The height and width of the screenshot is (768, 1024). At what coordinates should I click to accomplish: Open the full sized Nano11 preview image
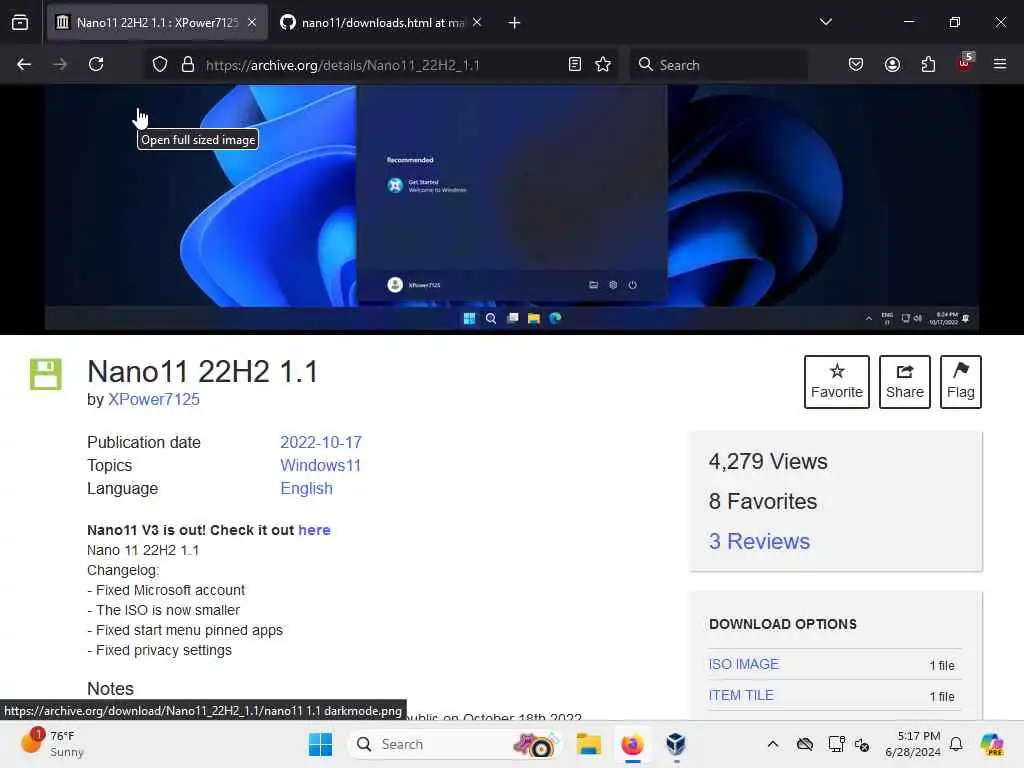512,208
